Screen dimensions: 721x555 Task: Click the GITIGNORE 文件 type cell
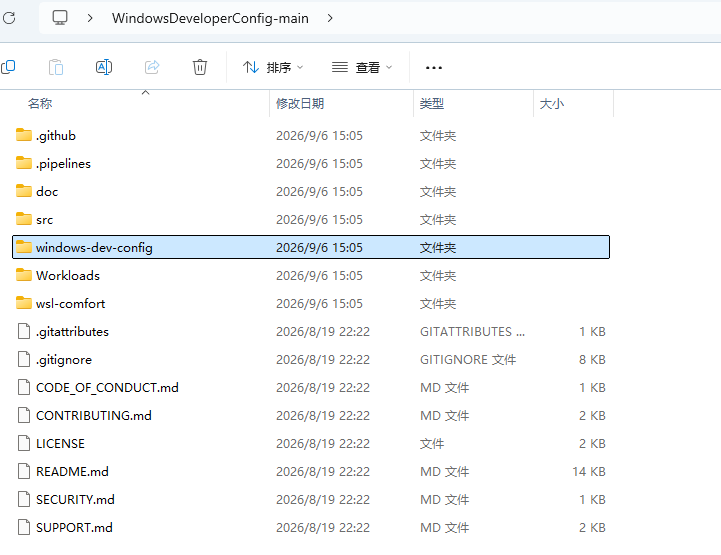[x=468, y=359]
